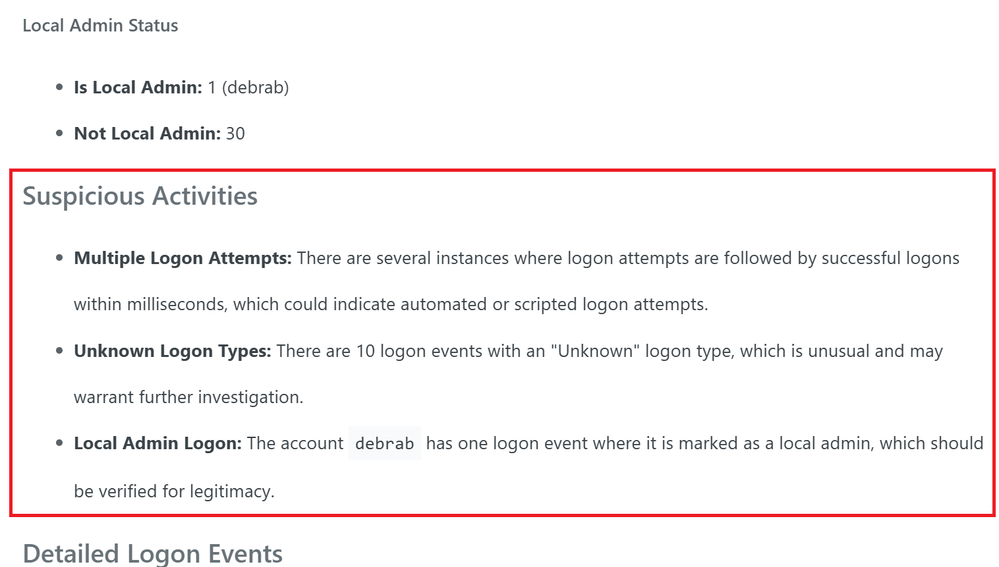
Task: Click the bullet before Local Admin Logon
Action: click(x=60, y=443)
